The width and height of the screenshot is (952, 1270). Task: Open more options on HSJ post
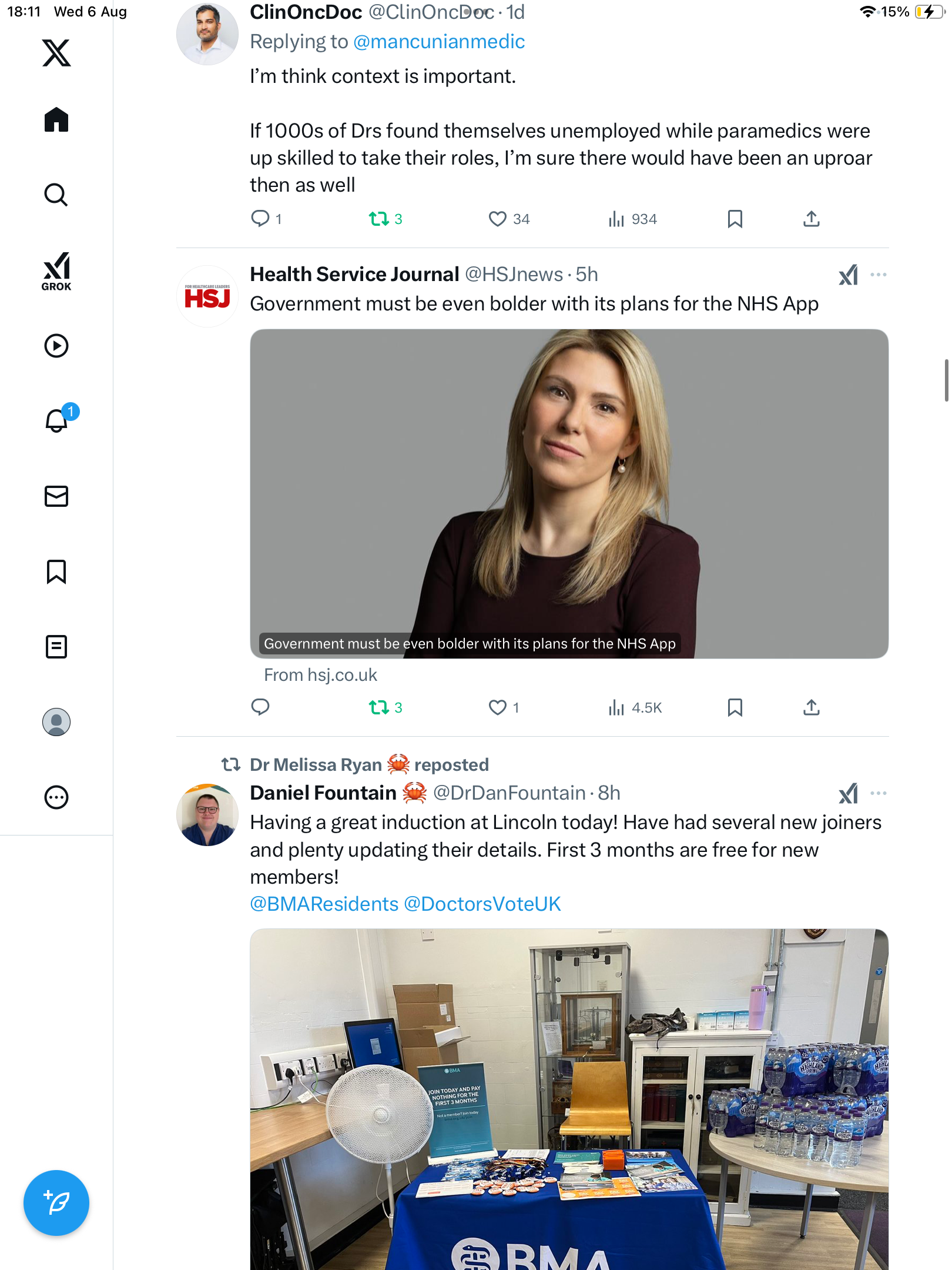tap(878, 275)
